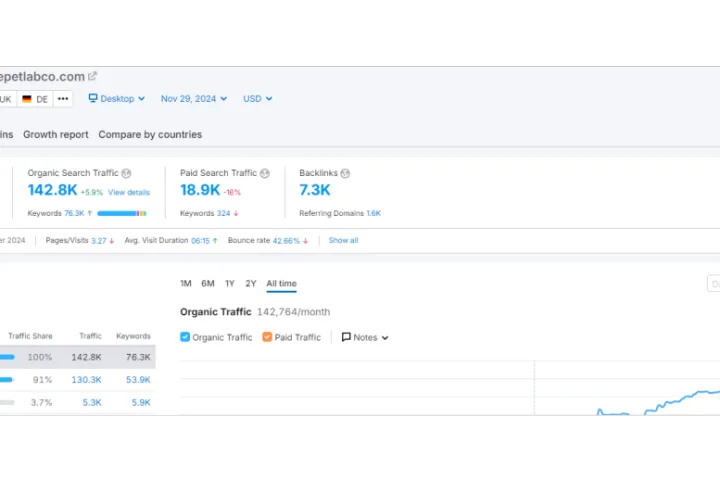The image size is (720, 480).
Task: Select the 100% row with 142.8K traffic
Action: pyautogui.click(x=78, y=357)
